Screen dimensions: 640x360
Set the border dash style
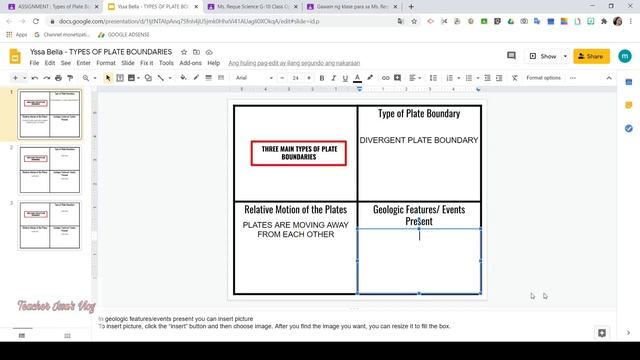click(221, 78)
